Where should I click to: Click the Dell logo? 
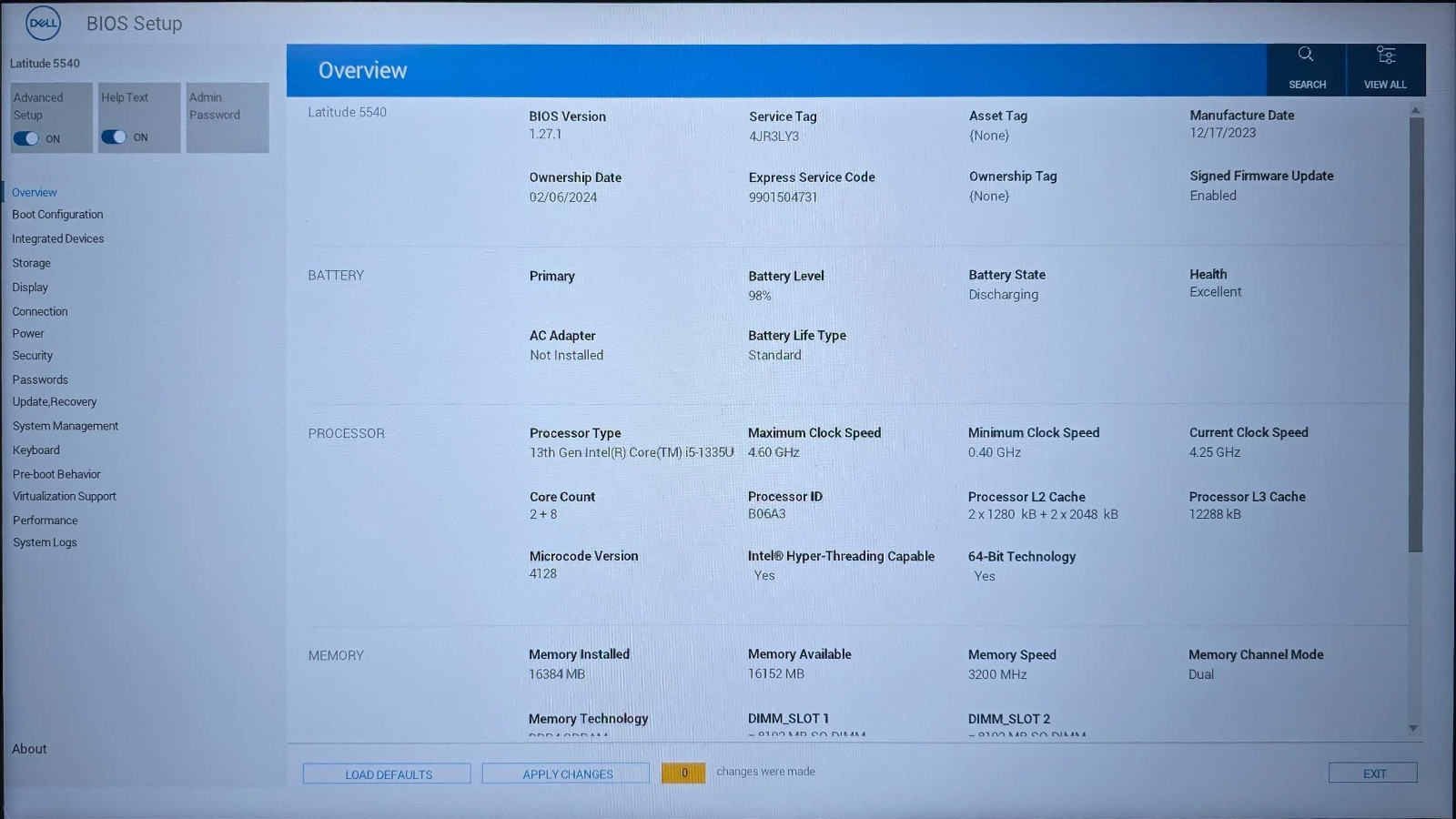(43, 24)
